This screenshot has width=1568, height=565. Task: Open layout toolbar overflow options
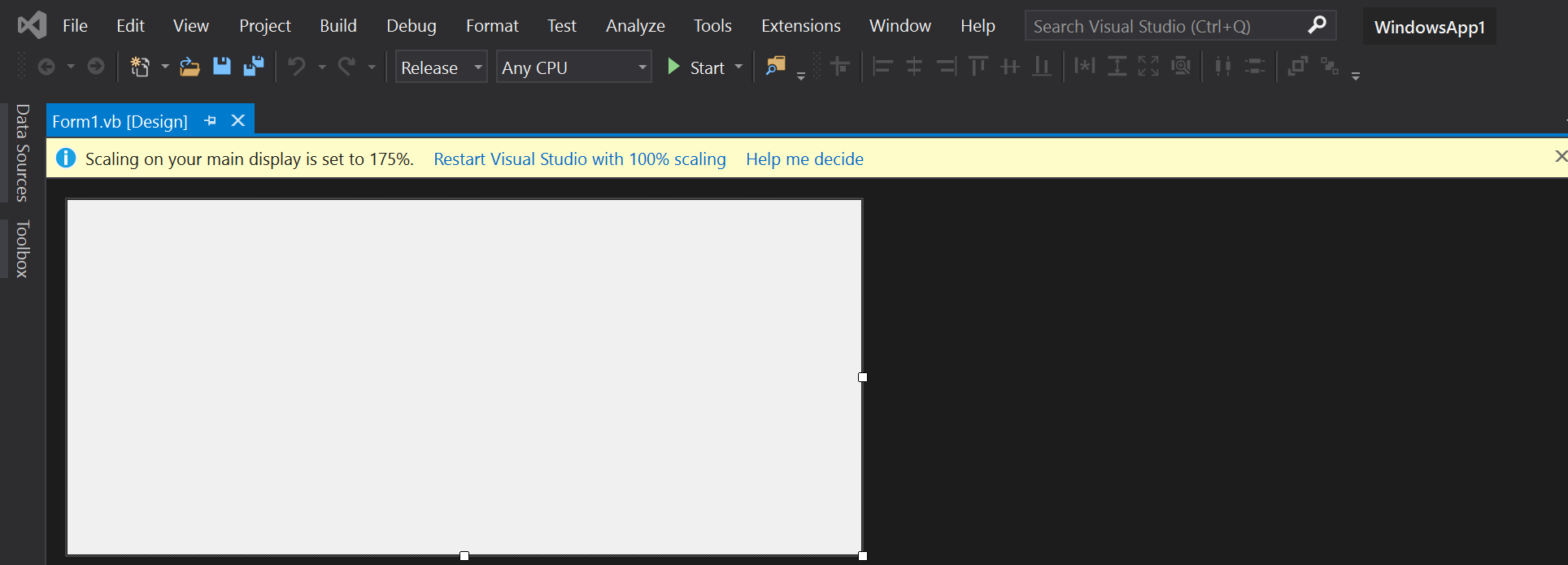(1356, 76)
